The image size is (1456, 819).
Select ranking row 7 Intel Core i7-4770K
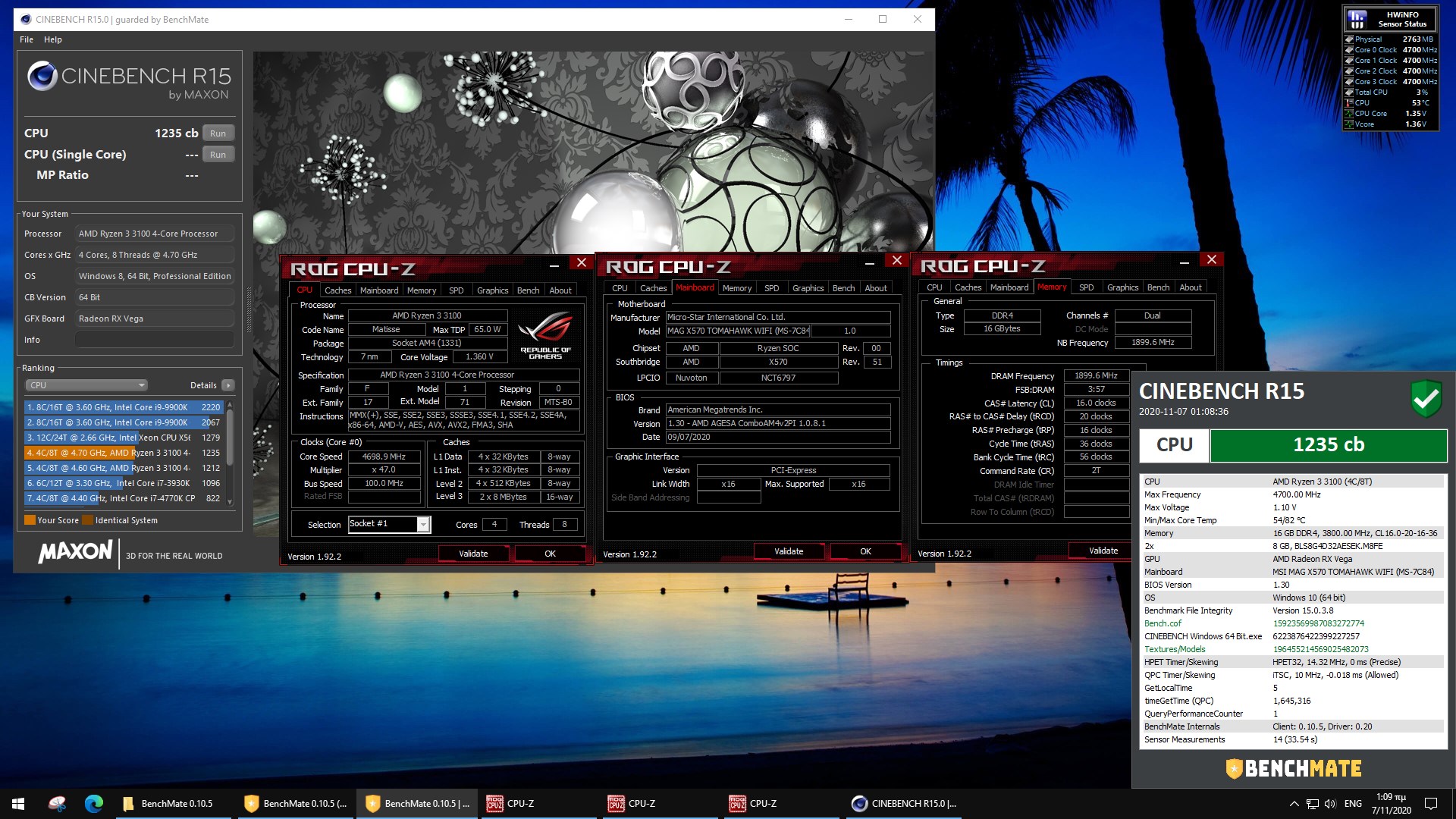(123, 498)
